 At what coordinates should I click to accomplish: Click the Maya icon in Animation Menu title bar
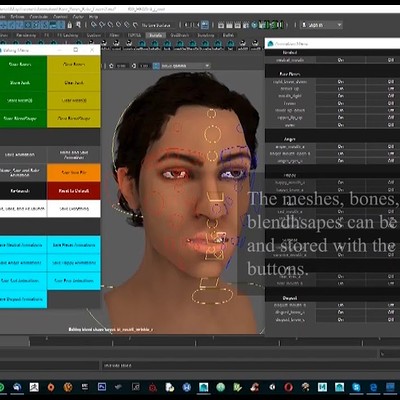click(x=270, y=44)
